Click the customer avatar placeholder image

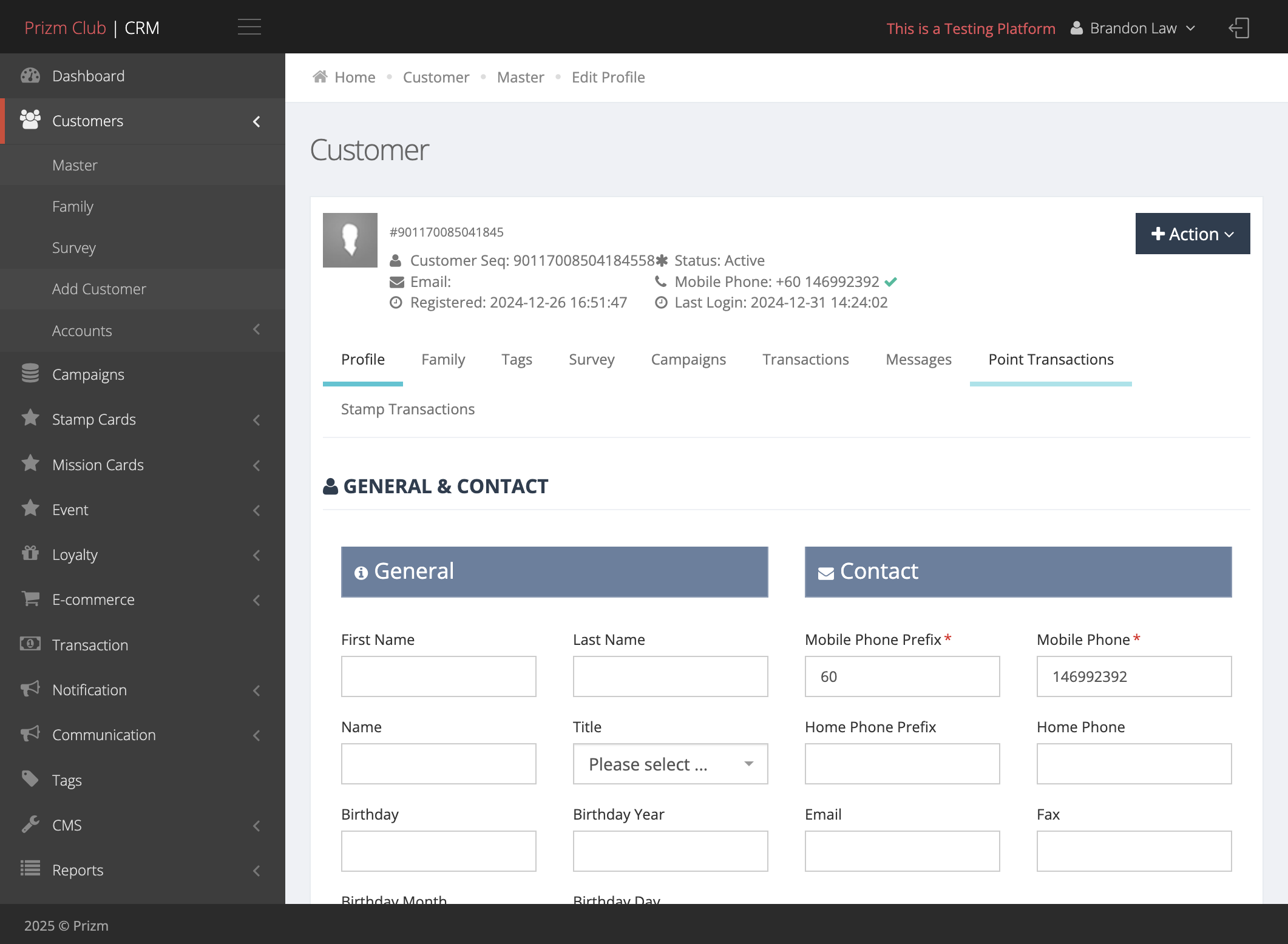tap(350, 240)
